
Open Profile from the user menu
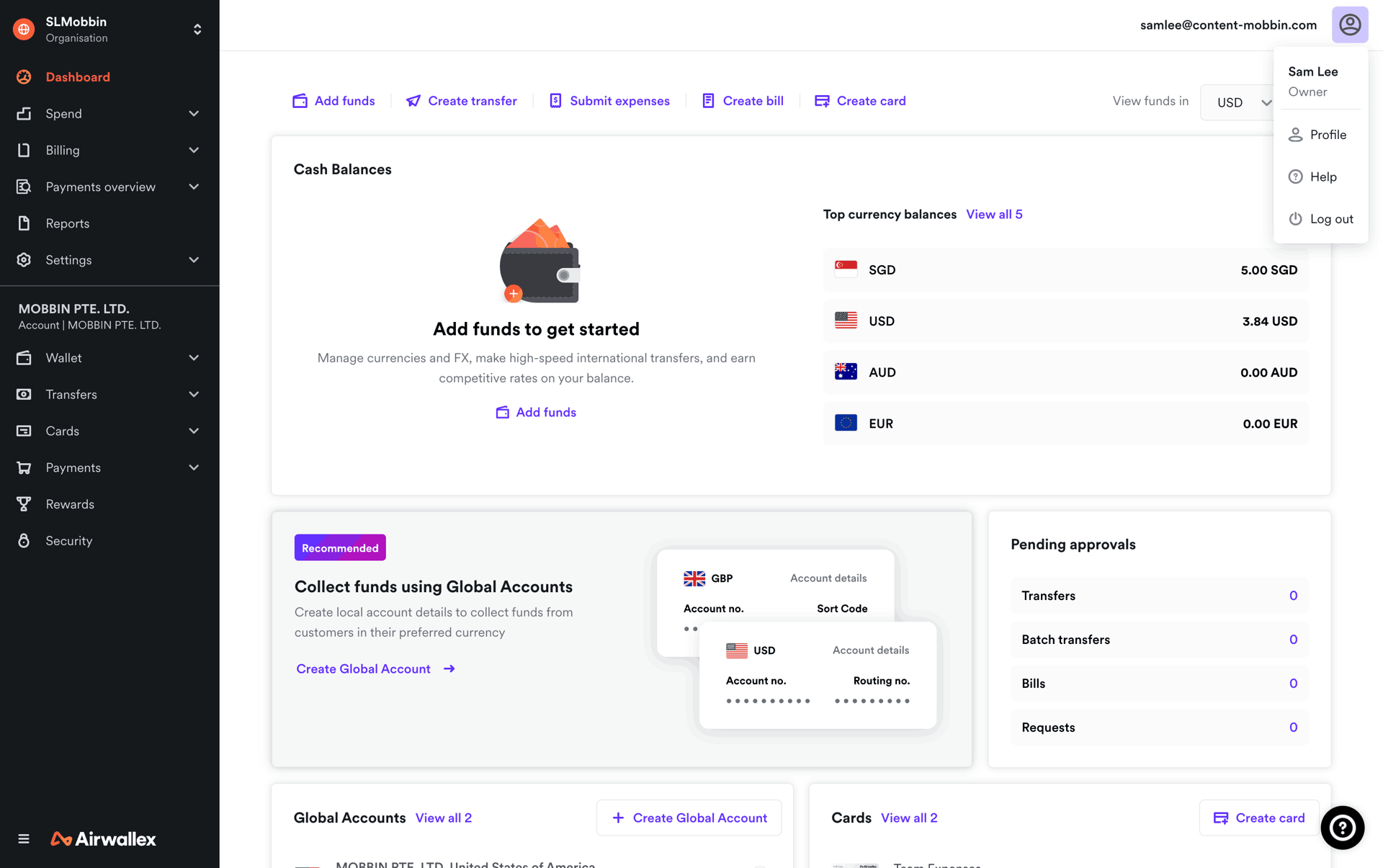click(x=1320, y=135)
